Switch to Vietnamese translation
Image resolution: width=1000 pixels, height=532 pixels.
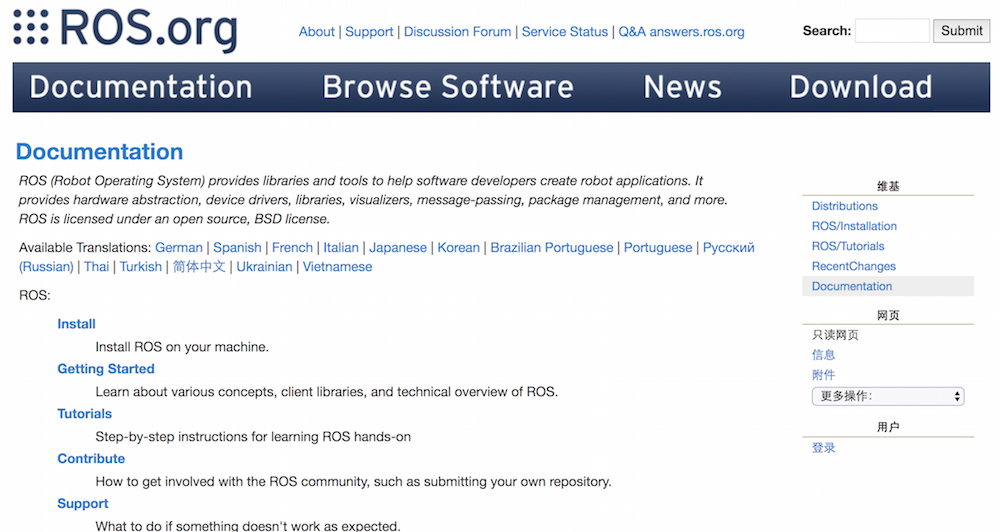pyautogui.click(x=337, y=267)
